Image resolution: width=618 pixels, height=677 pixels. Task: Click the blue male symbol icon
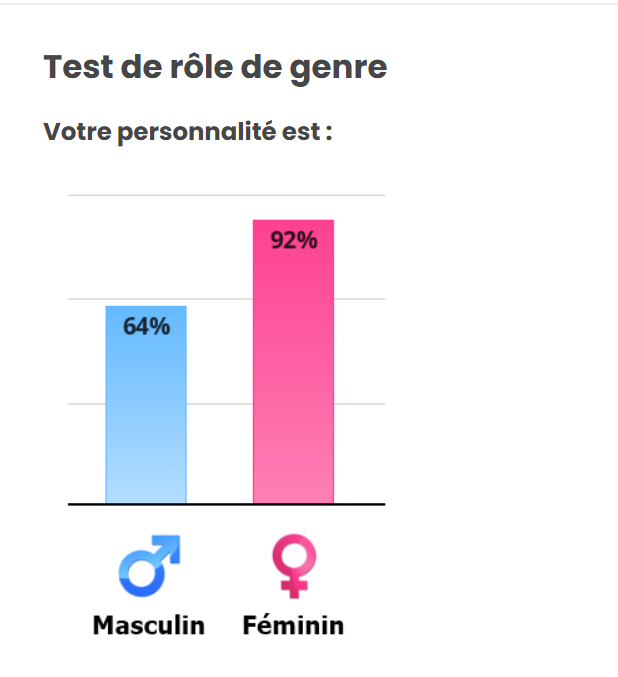pyautogui.click(x=149, y=566)
